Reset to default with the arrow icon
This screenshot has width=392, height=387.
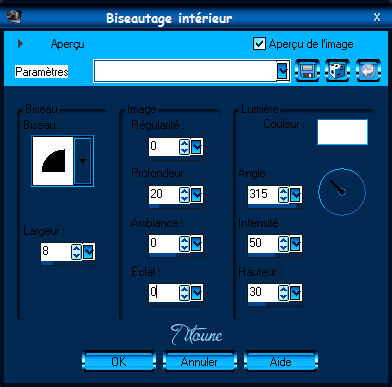point(368,71)
